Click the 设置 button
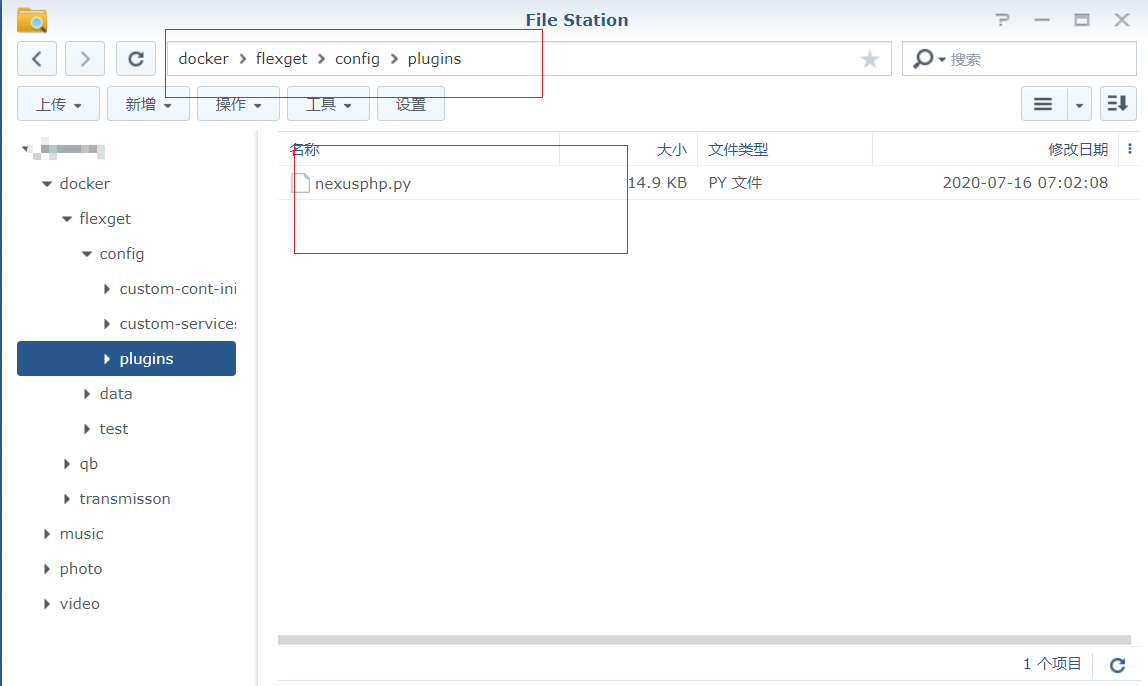1148x686 pixels. point(411,103)
